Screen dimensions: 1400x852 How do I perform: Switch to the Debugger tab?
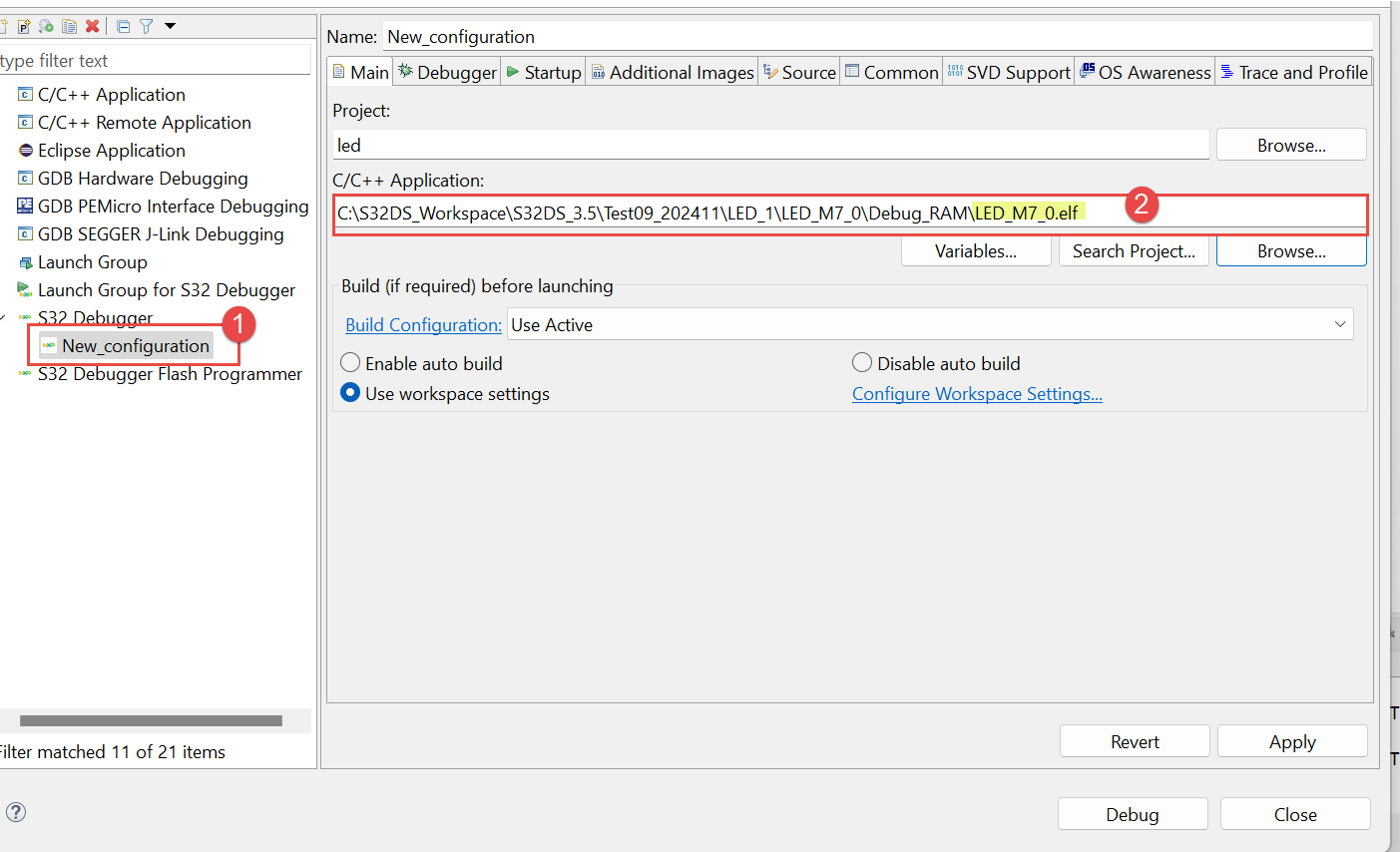[447, 72]
